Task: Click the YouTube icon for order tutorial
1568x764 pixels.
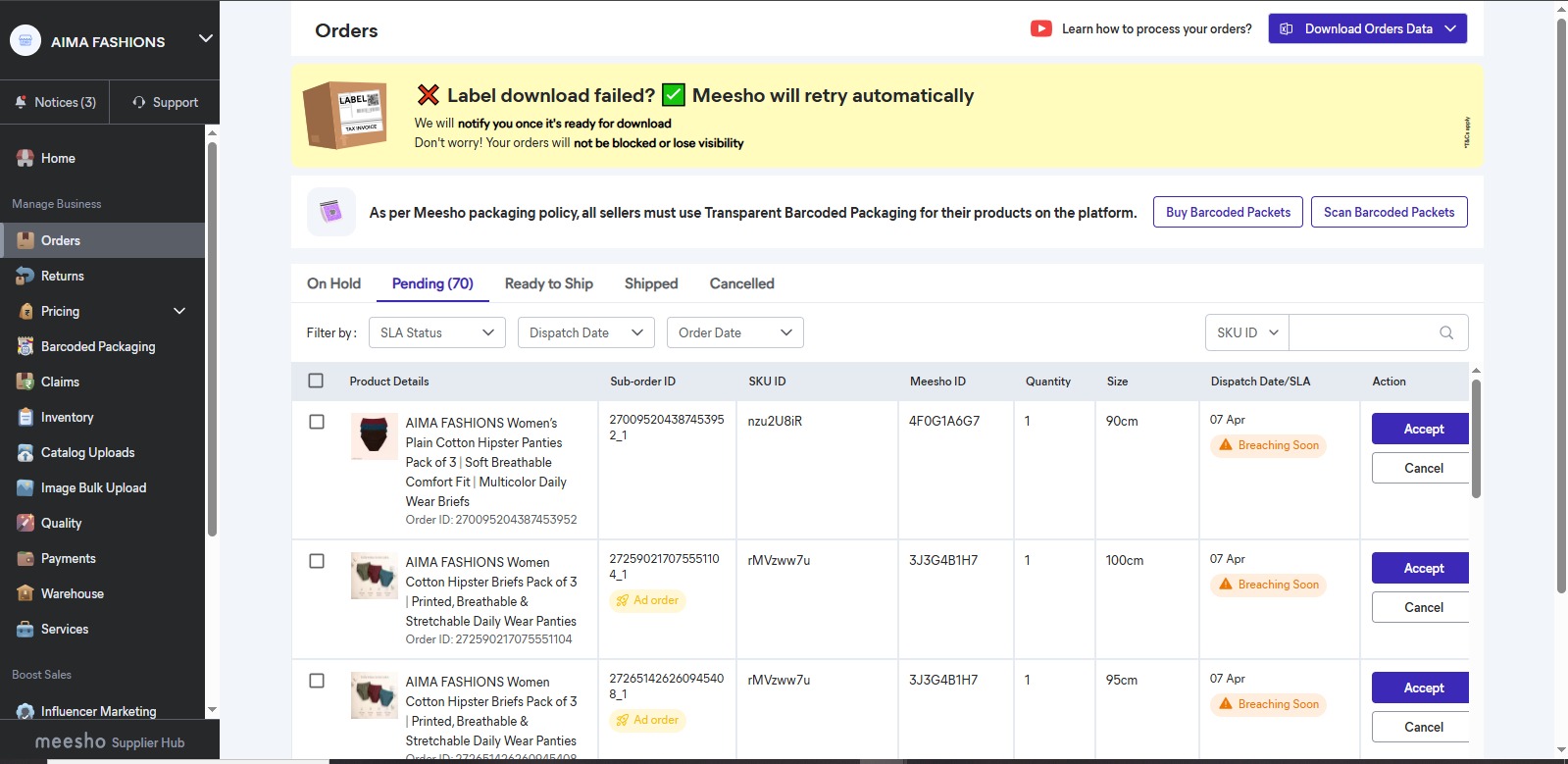Action: 1040,28
